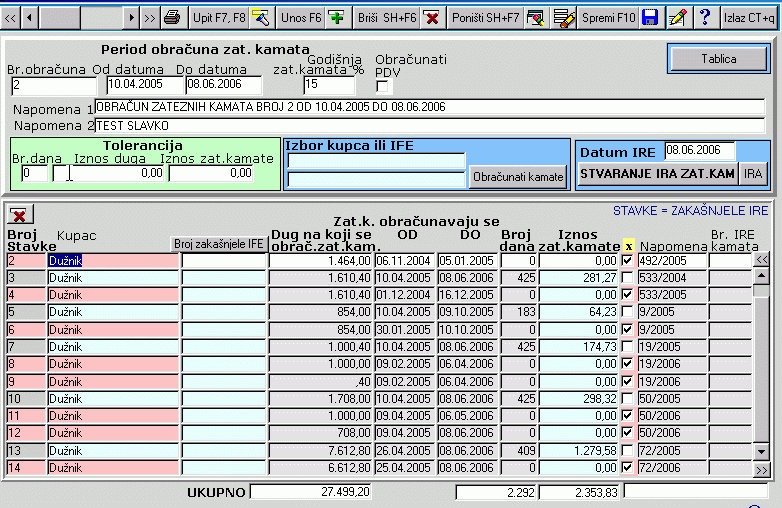Click the toolbar record position slider track
The height and width of the screenshot is (508, 782).
point(81,18)
